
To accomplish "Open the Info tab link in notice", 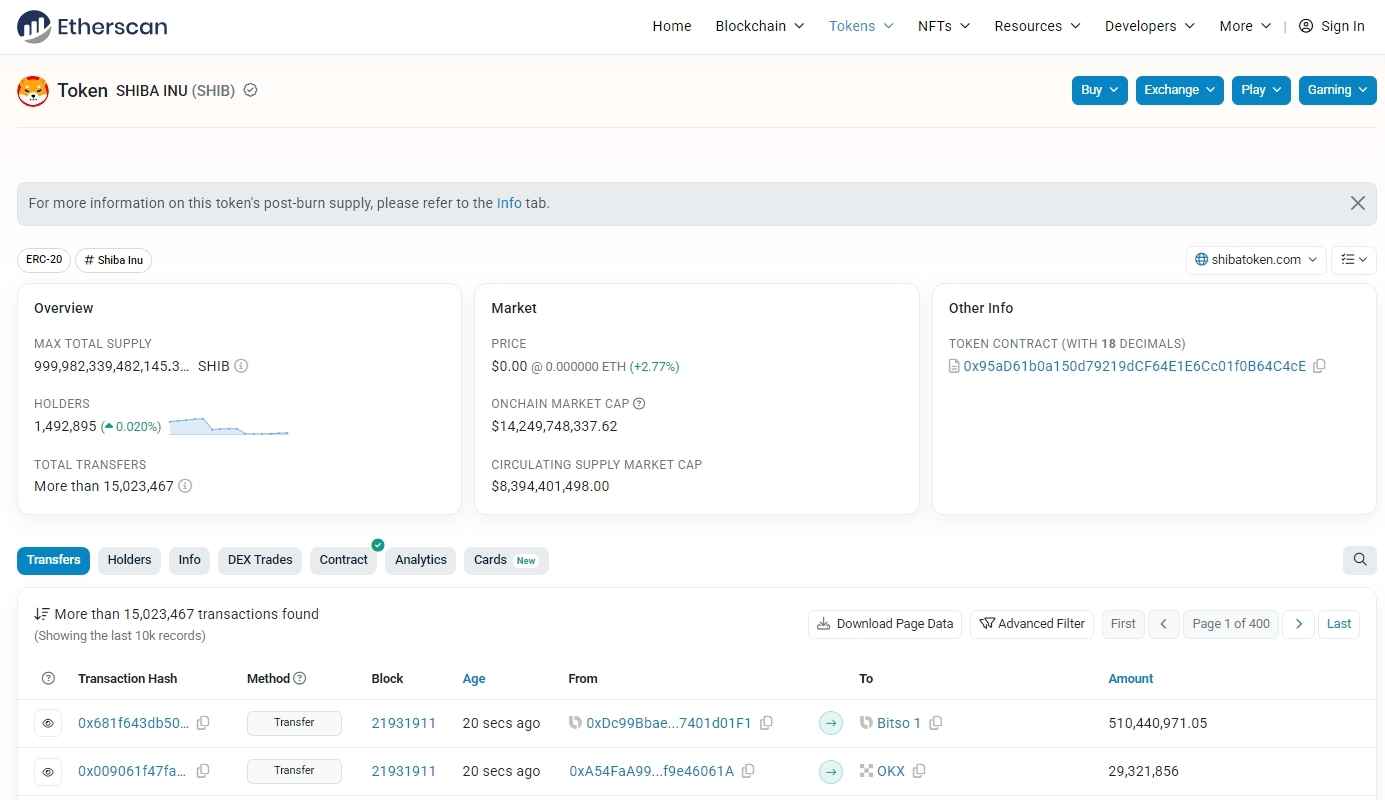I will (509, 203).
